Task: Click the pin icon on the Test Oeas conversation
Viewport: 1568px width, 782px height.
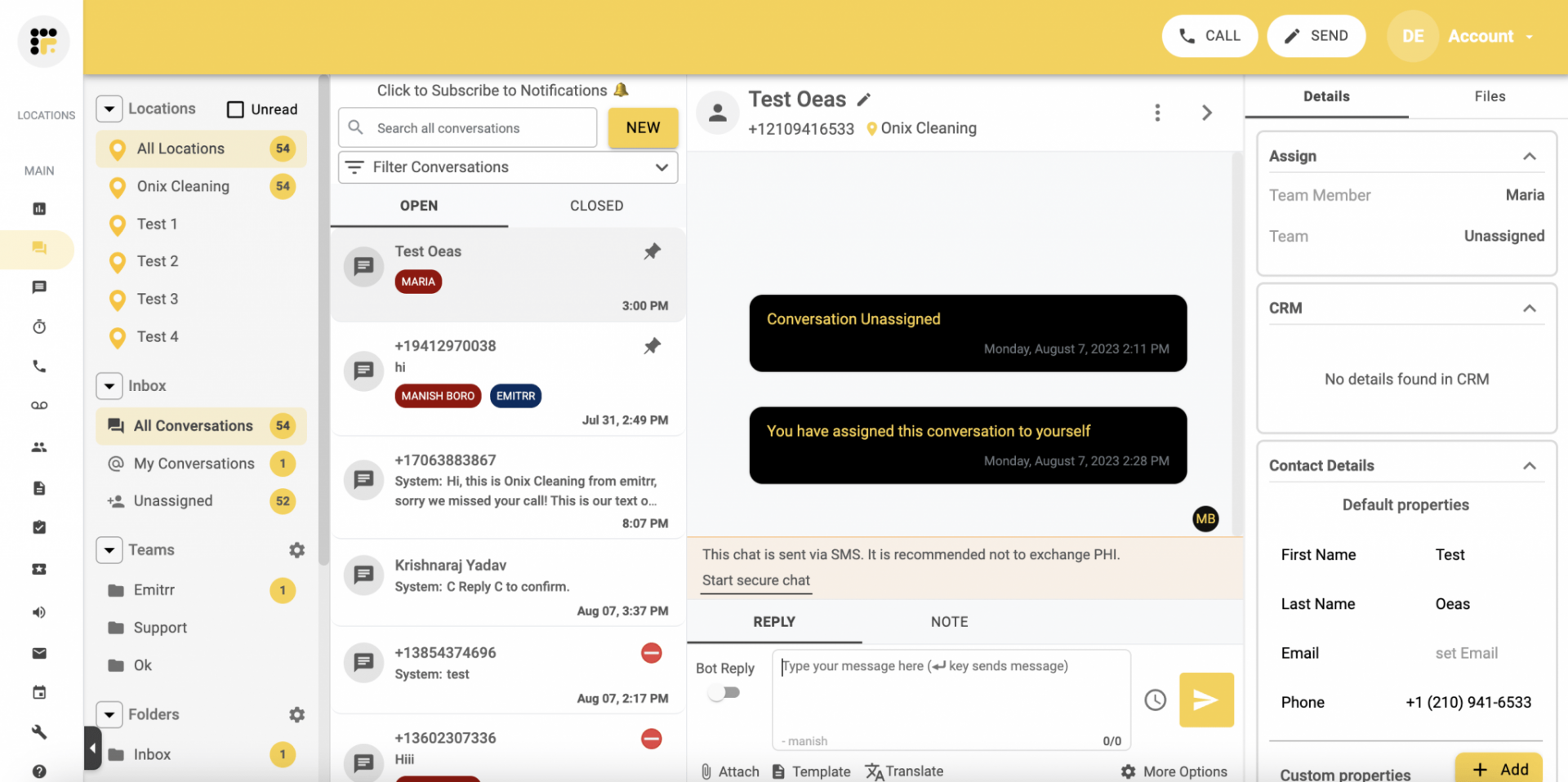Action: 652,251
